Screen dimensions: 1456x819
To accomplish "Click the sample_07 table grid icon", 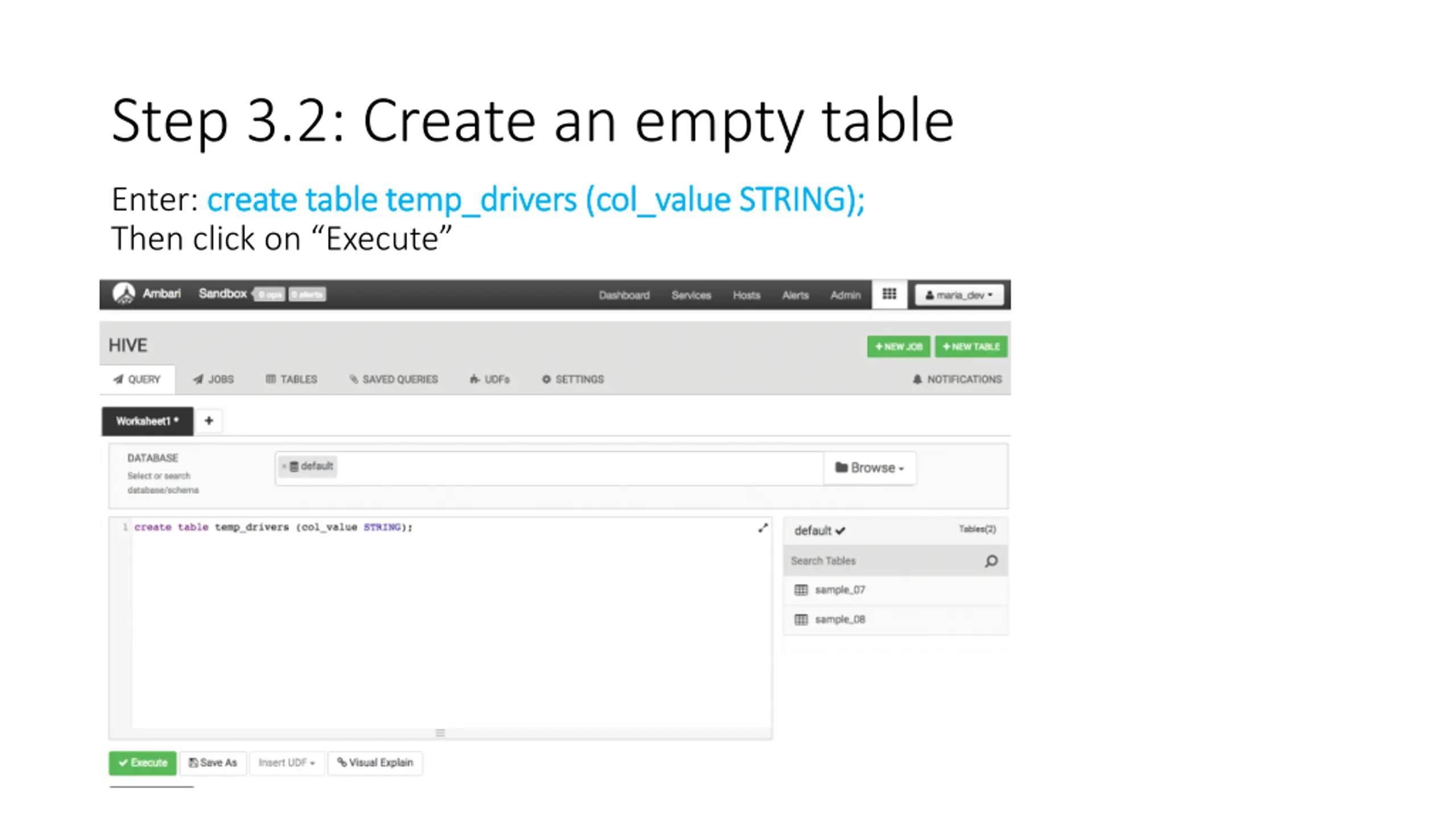I will (801, 590).
